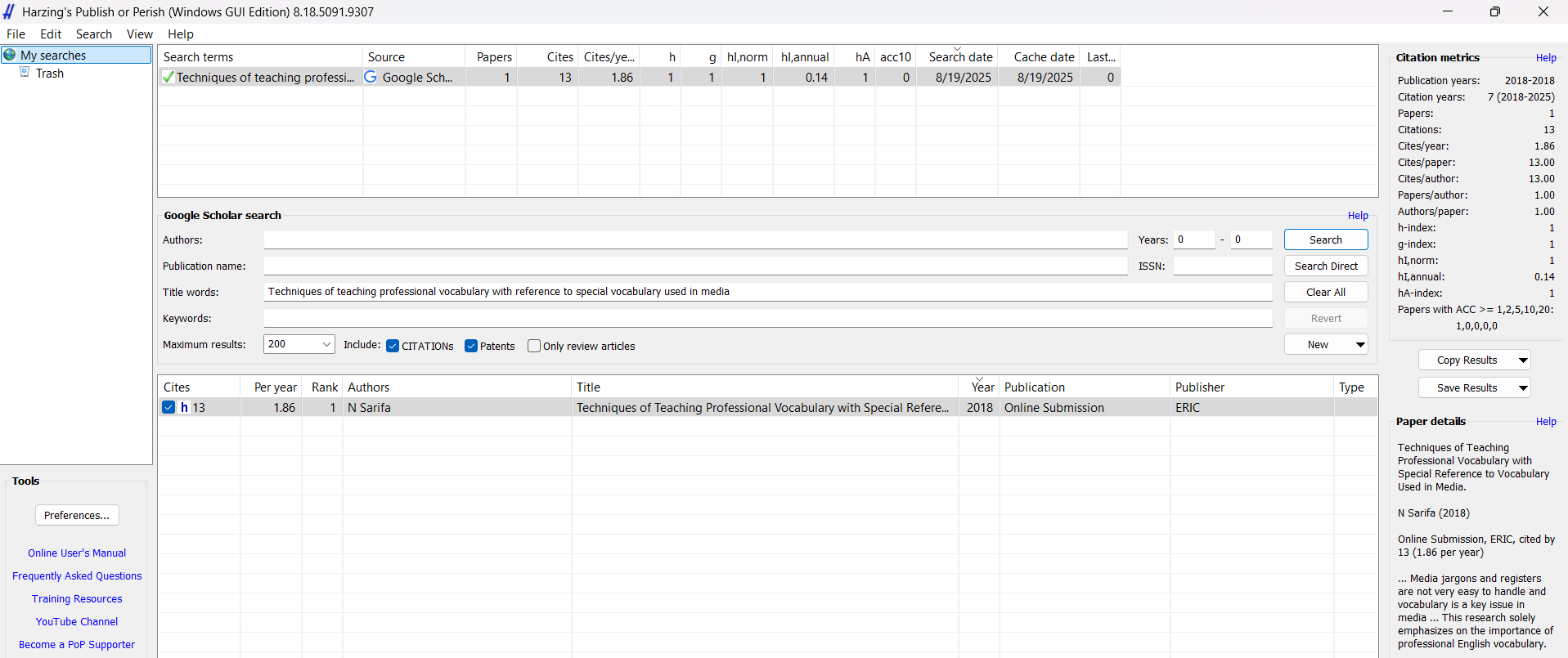Click the New search button
This screenshot has height=658, width=1568.
[x=1318, y=344]
